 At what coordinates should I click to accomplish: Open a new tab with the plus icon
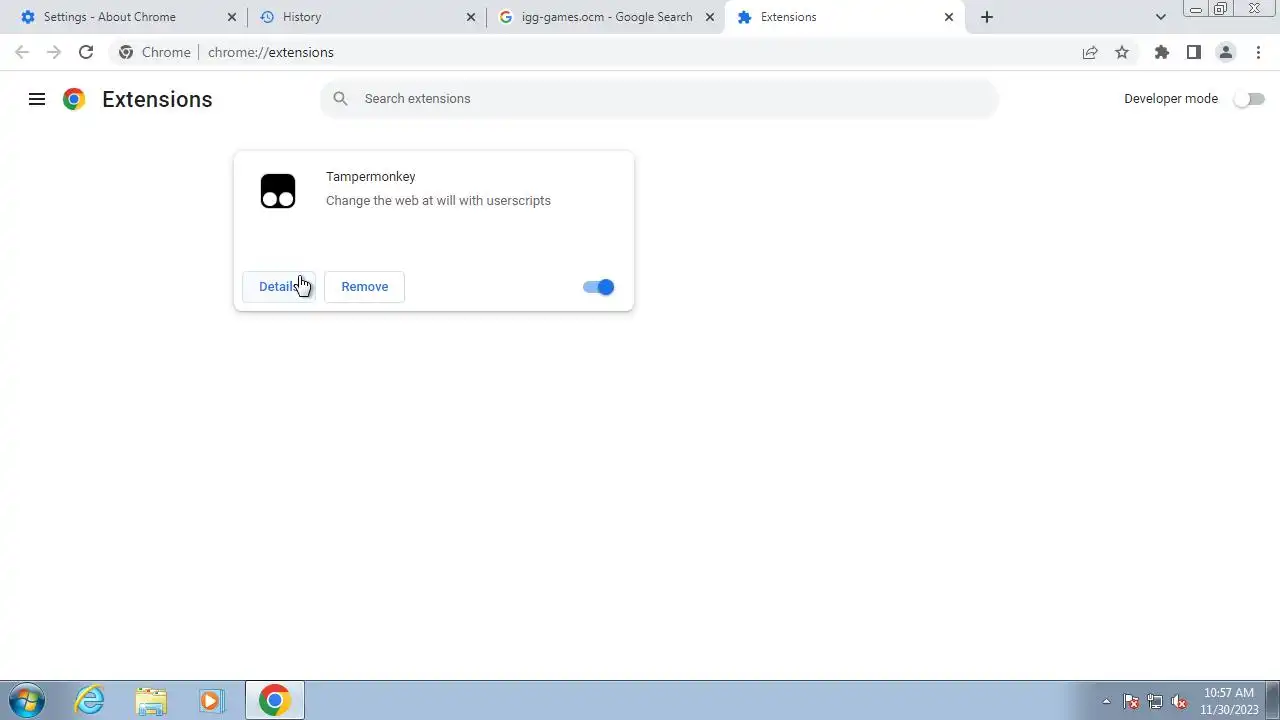987,17
